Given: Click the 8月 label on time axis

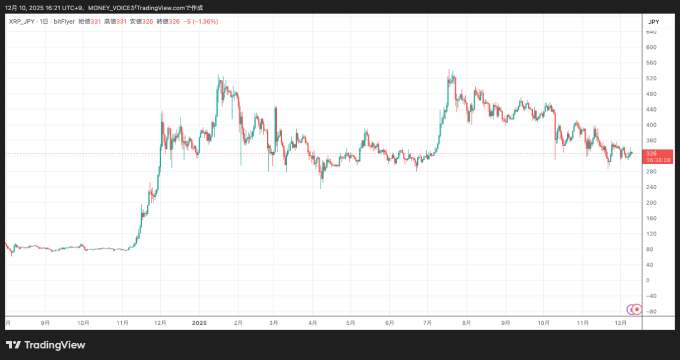Looking at the screenshot, I should pyautogui.click(x=467, y=323).
